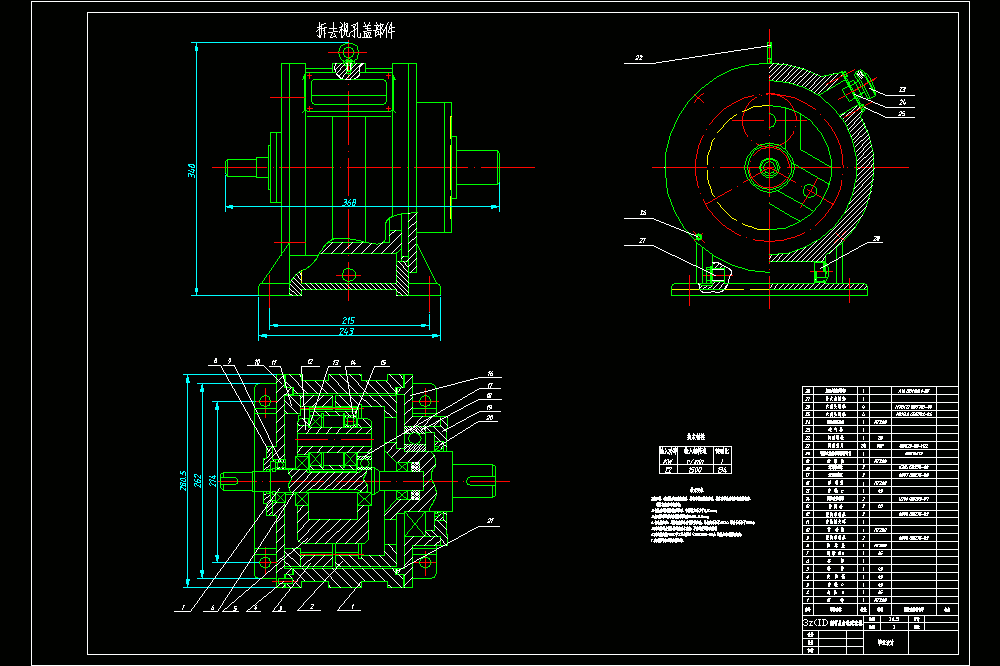This screenshot has width=1000, height=666.
Task: Click the inspection cover rectangle in front view
Action: coord(349,92)
